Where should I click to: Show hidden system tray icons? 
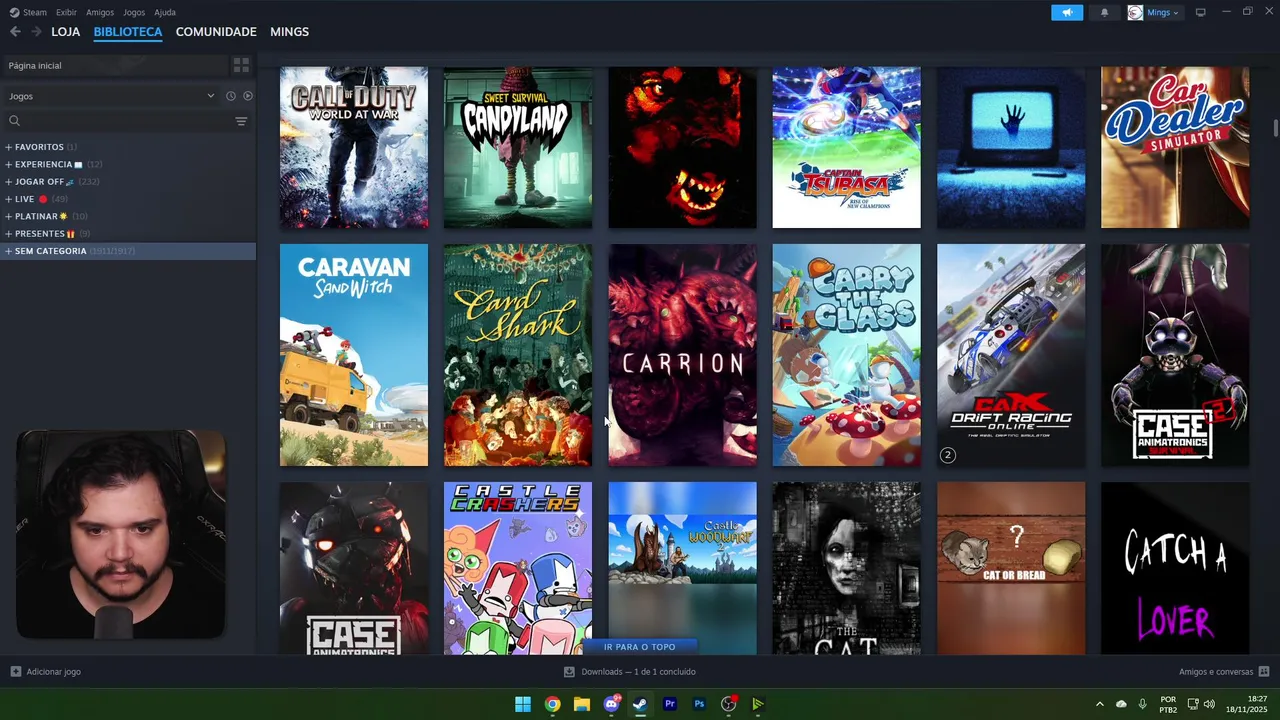tap(1100, 704)
